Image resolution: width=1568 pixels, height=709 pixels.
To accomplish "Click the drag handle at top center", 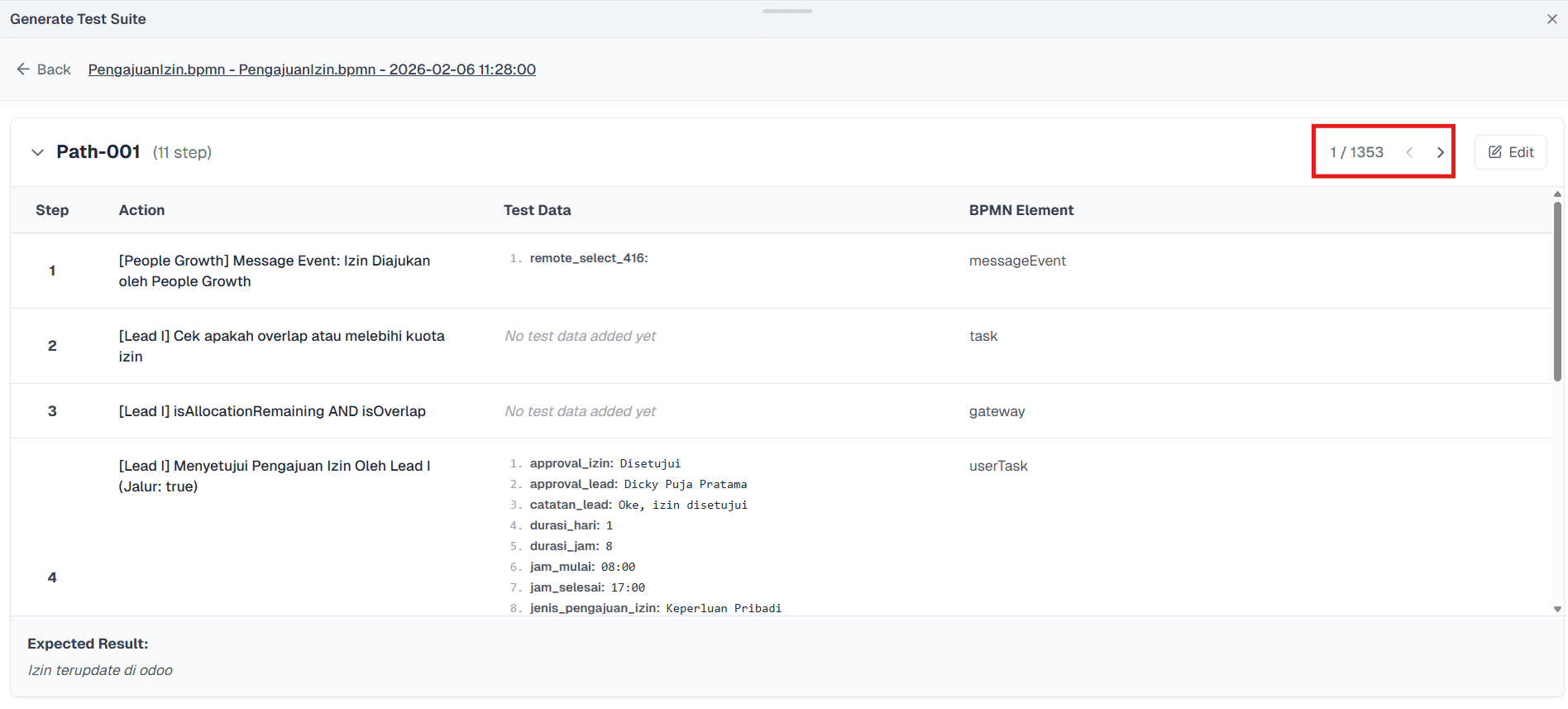I will [787, 11].
